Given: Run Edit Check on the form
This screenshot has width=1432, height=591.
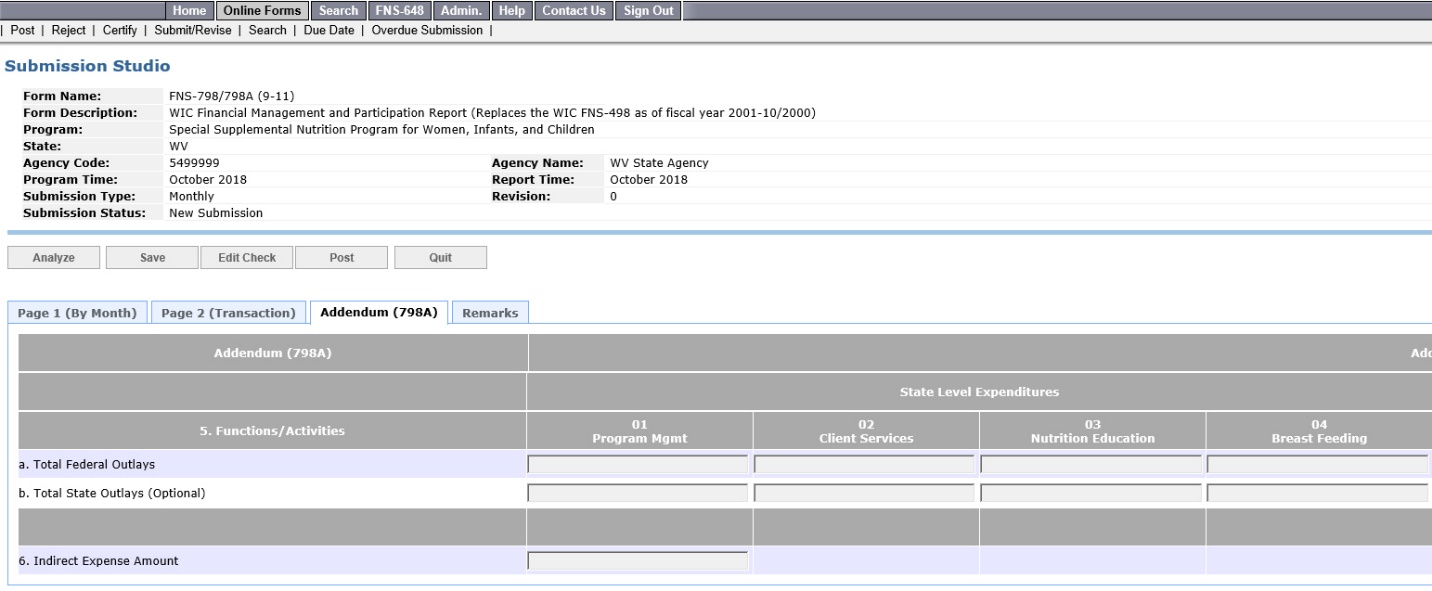Looking at the screenshot, I should coord(246,257).
